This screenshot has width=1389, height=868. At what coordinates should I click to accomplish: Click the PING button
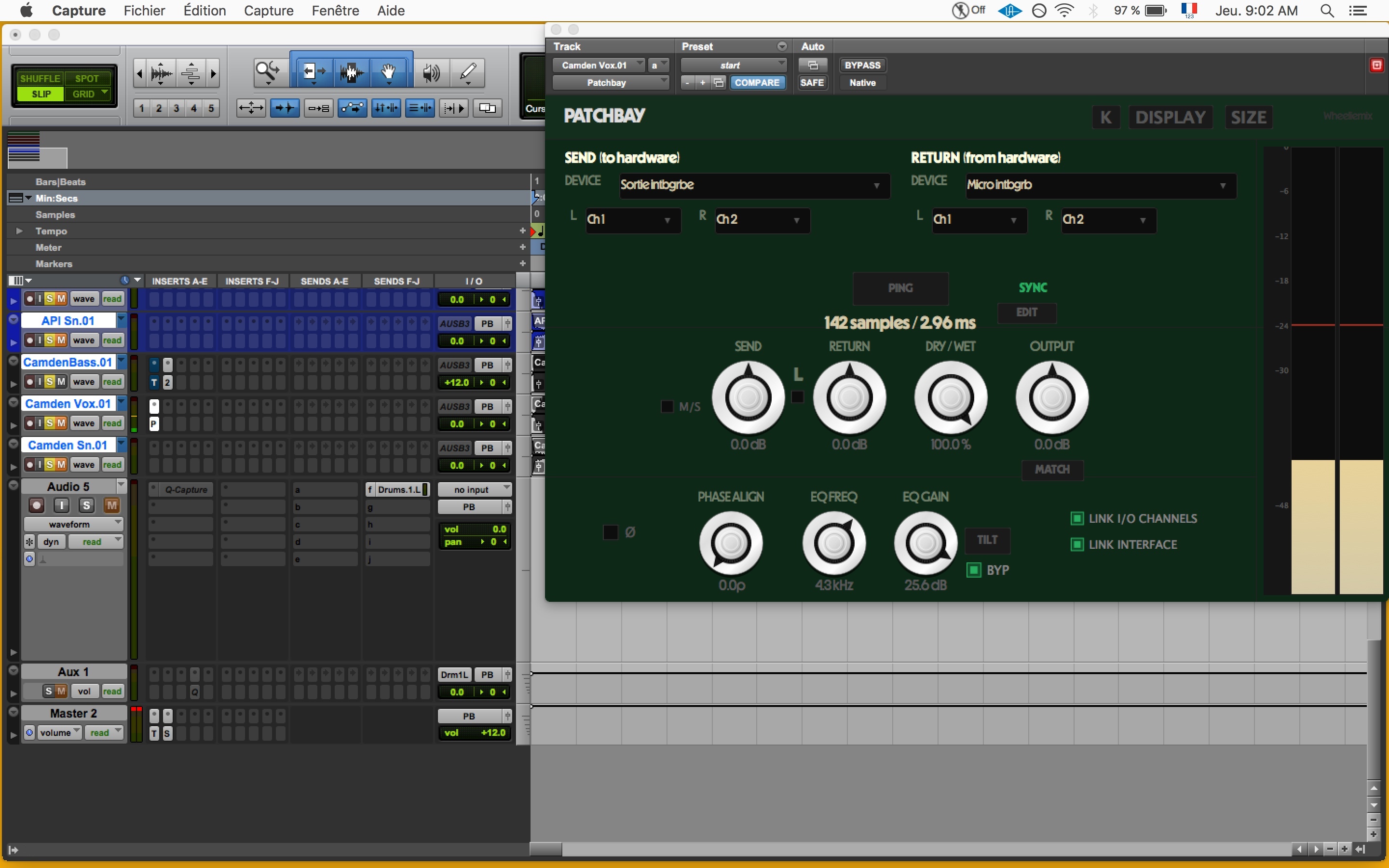click(x=900, y=288)
